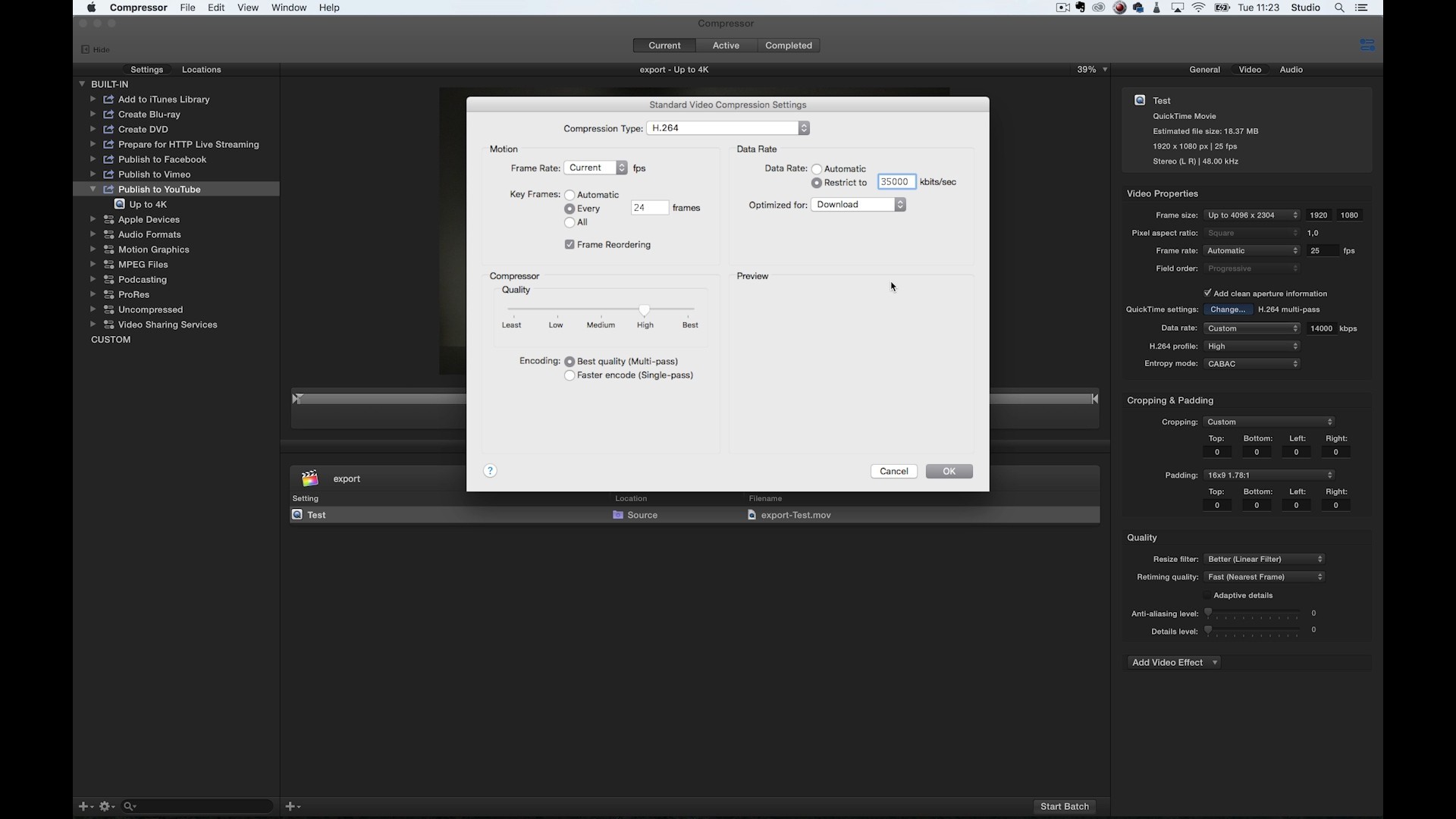Select Automatic key frames radio button
This screenshot has height=819, width=1456.
point(570,195)
